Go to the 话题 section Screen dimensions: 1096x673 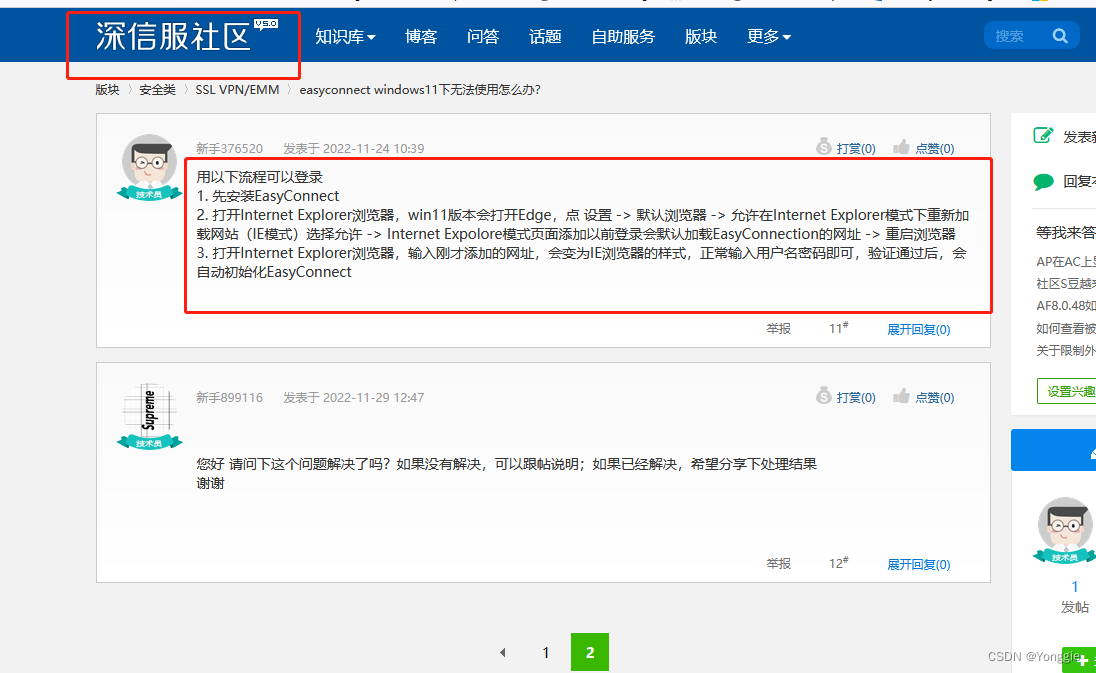pyautogui.click(x=545, y=36)
